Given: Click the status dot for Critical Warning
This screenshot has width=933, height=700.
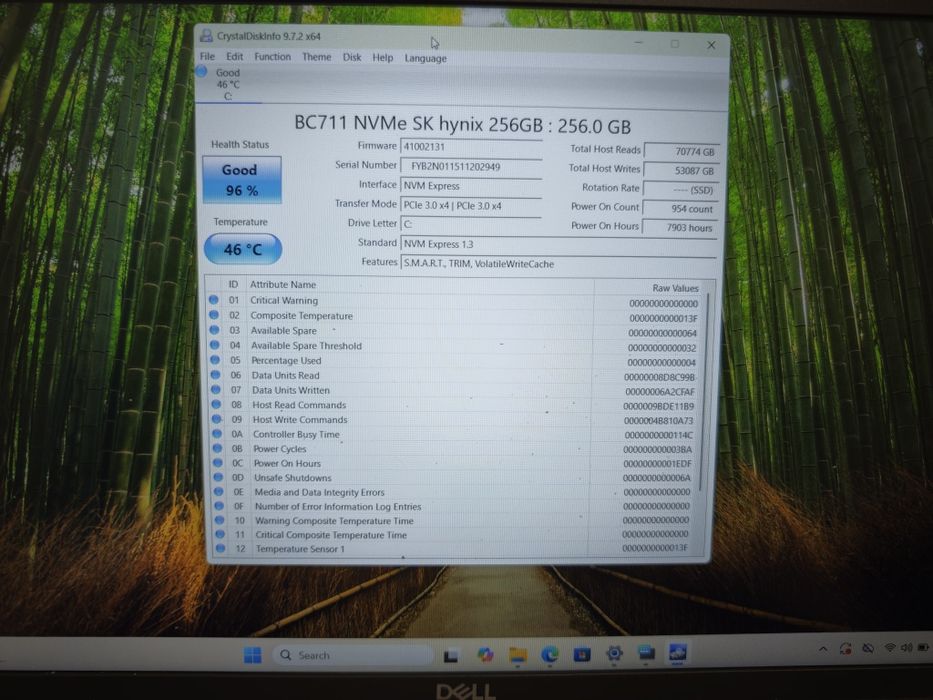Looking at the screenshot, I should click(214, 300).
